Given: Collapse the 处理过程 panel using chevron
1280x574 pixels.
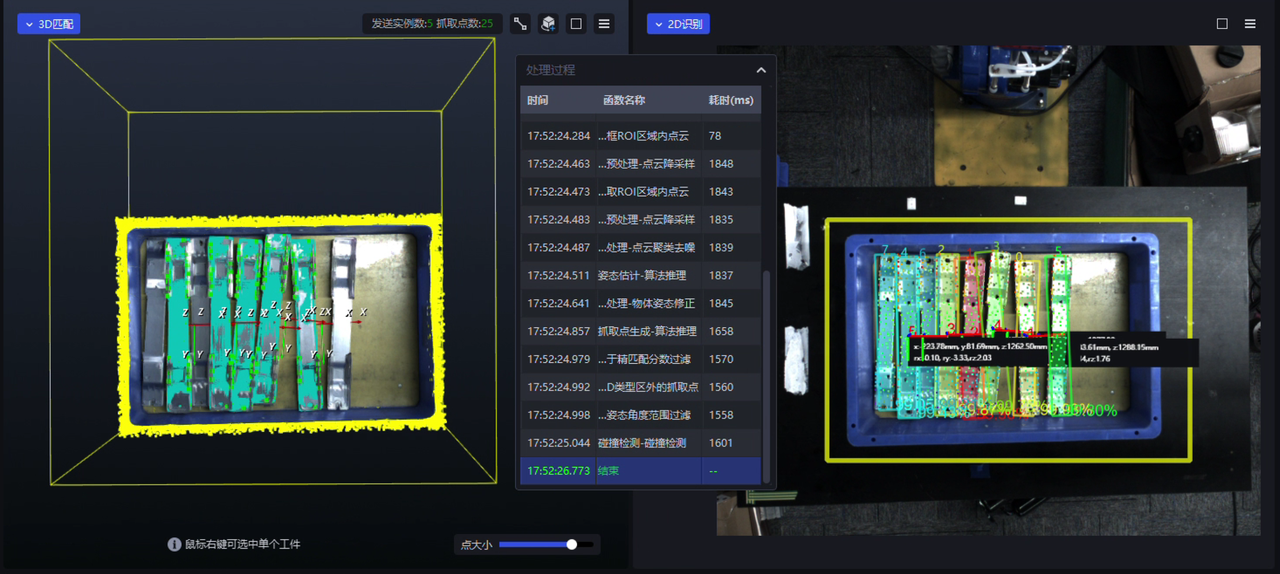Looking at the screenshot, I should 761,70.
